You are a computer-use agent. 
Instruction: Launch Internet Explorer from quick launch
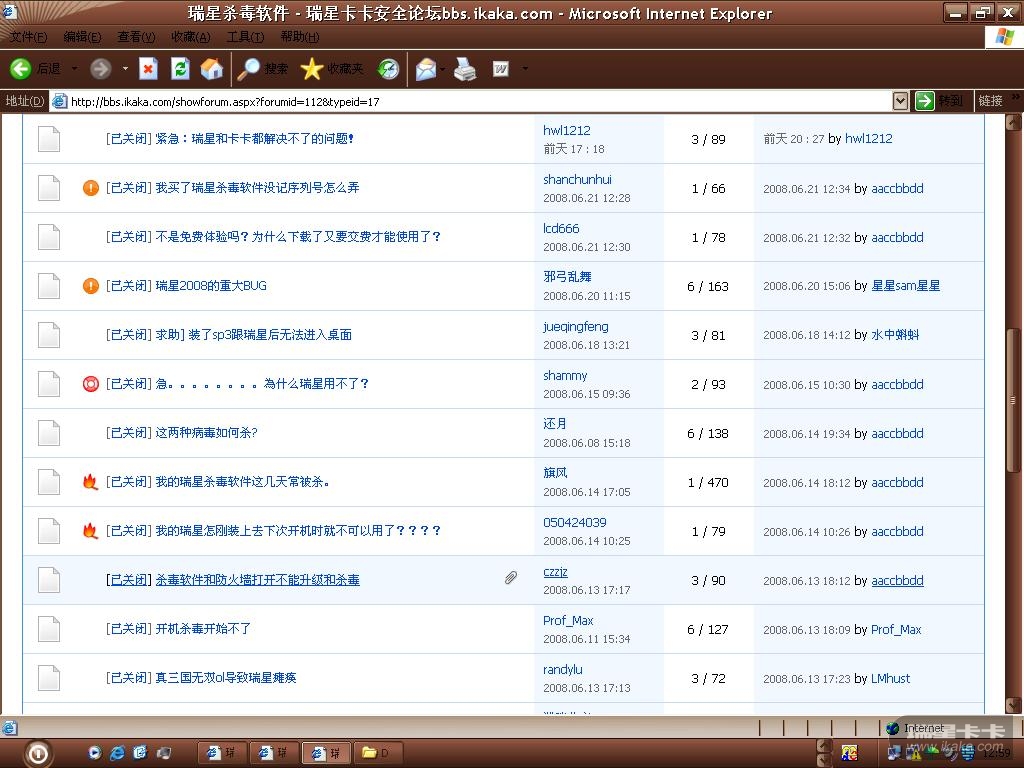[x=118, y=753]
